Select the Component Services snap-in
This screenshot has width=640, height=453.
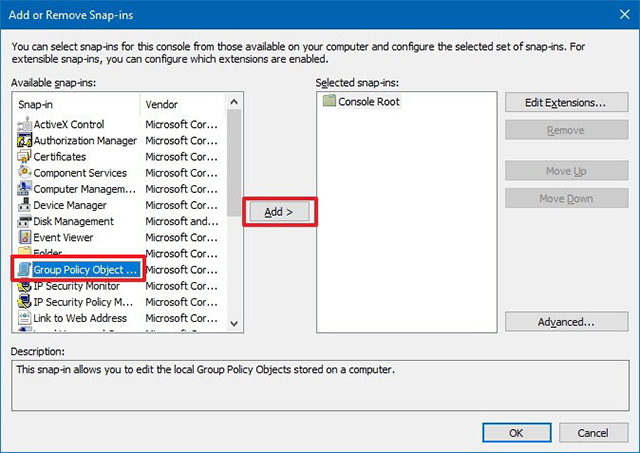point(80,173)
